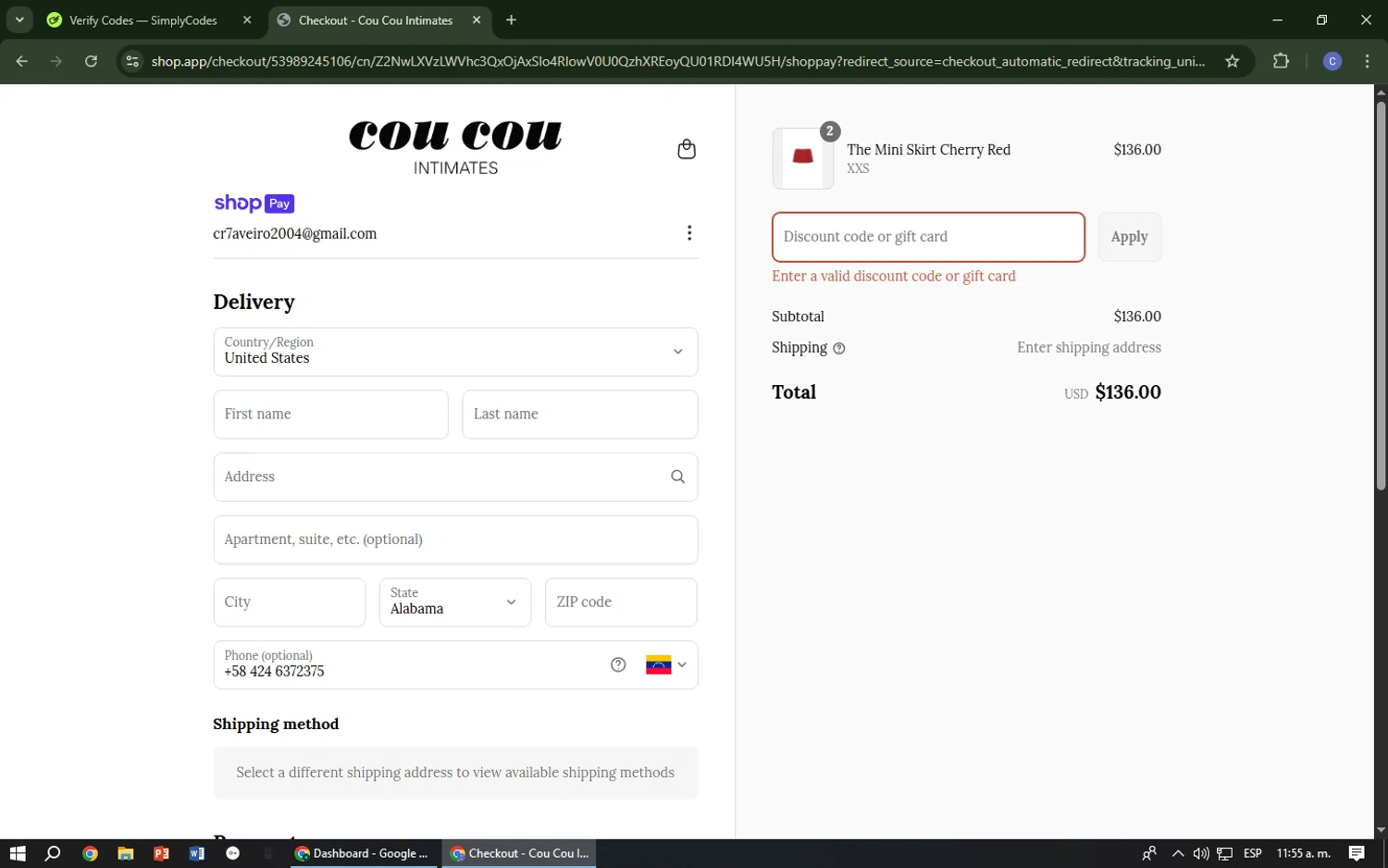Open the shopping cart bag icon
The height and width of the screenshot is (868, 1388).
click(686, 149)
